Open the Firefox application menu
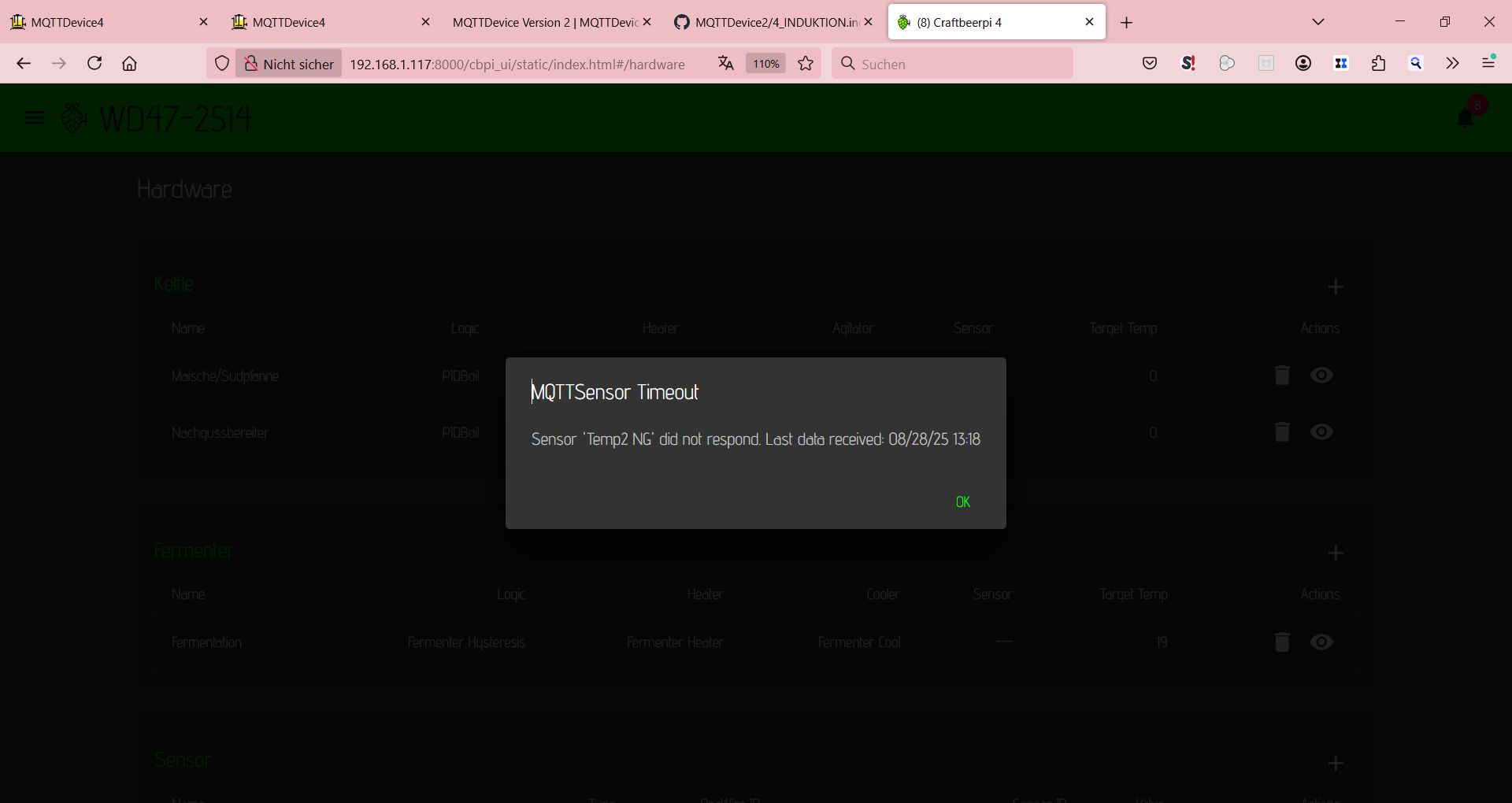1512x803 pixels. [x=1488, y=64]
